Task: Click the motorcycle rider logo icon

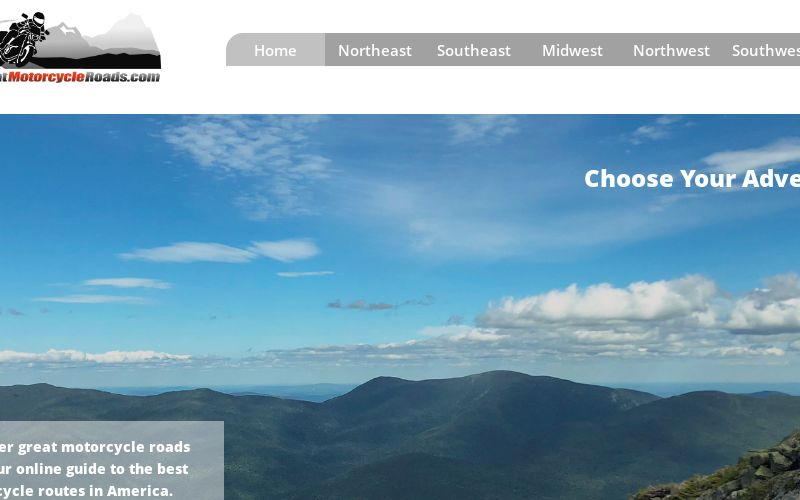Action: pyautogui.click(x=23, y=39)
